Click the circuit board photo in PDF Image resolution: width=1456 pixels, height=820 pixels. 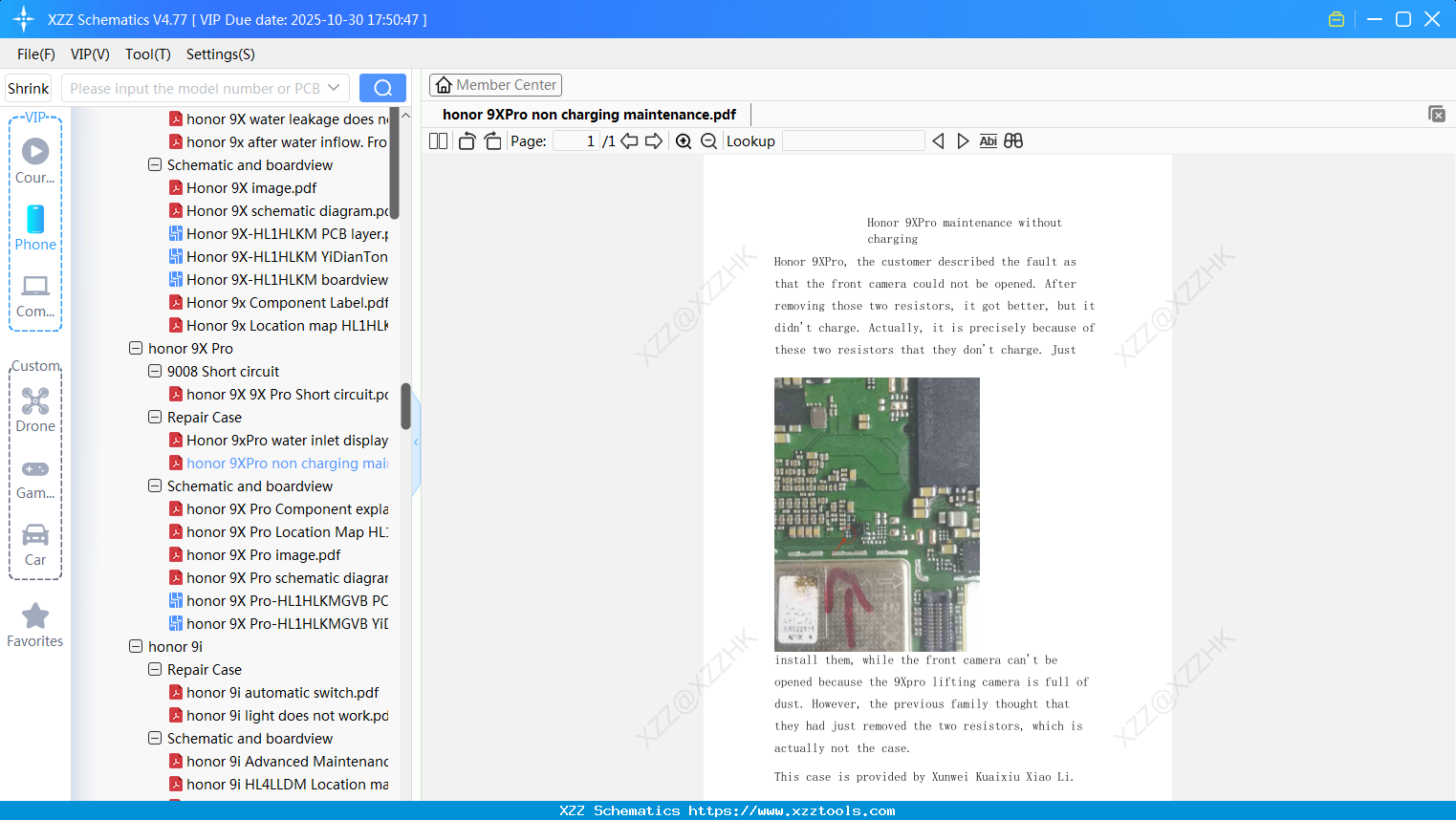[877, 514]
